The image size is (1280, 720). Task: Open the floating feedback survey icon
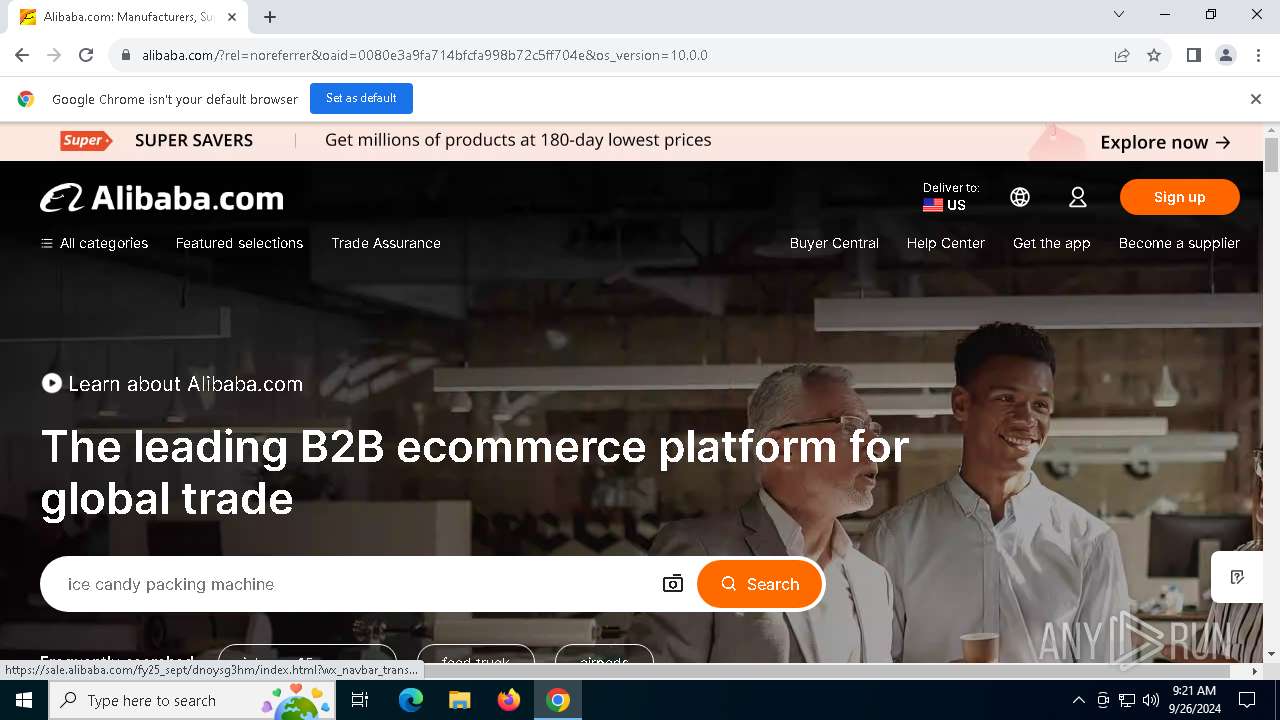(1237, 577)
